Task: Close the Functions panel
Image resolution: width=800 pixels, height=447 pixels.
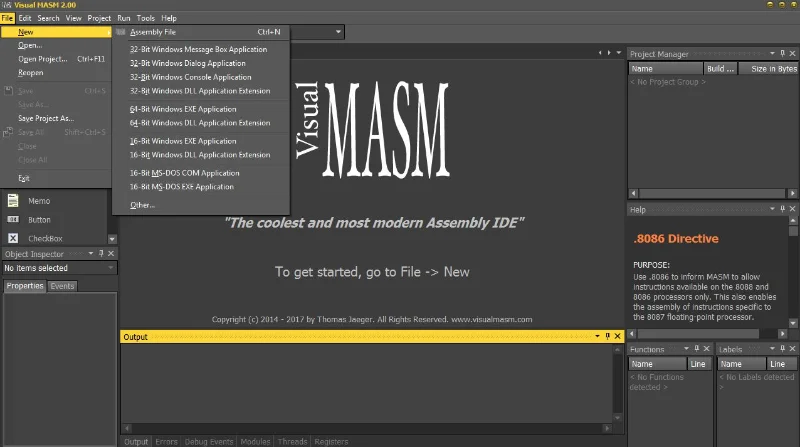Action: click(x=707, y=349)
